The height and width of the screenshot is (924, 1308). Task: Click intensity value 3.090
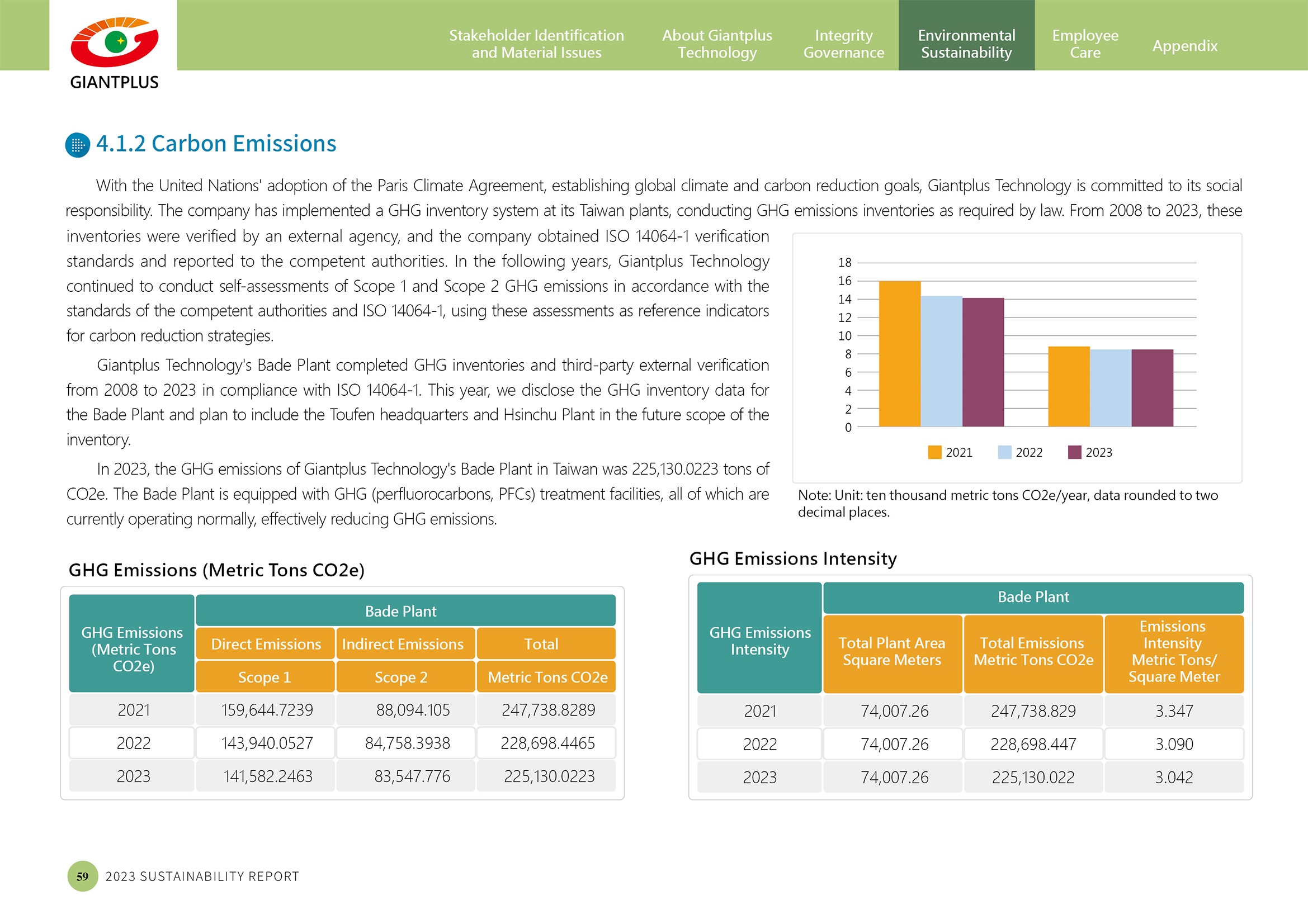tap(1174, 744)
